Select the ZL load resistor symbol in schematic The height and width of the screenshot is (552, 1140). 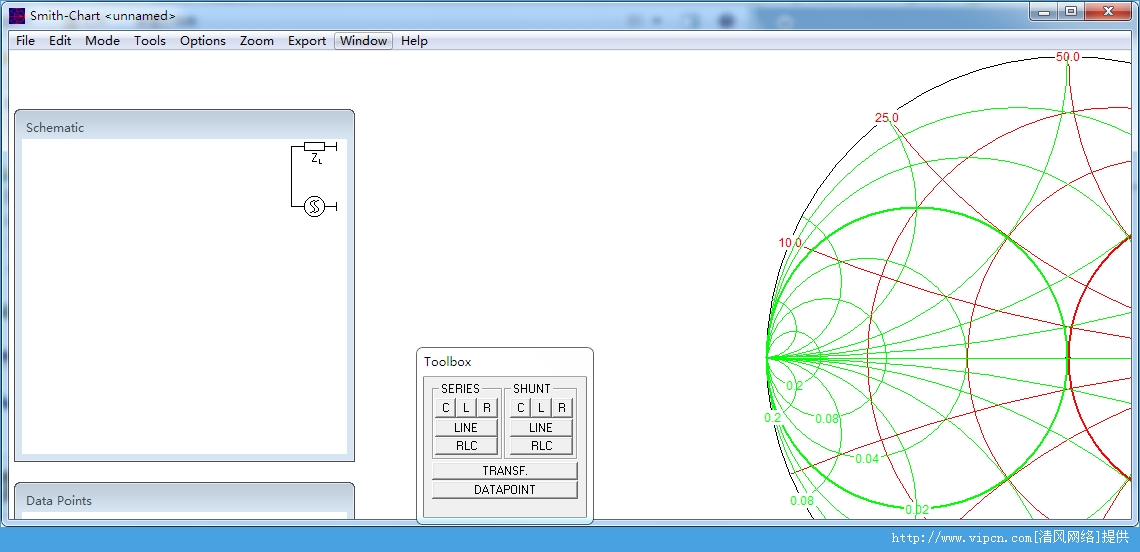(x=315, y=147)
